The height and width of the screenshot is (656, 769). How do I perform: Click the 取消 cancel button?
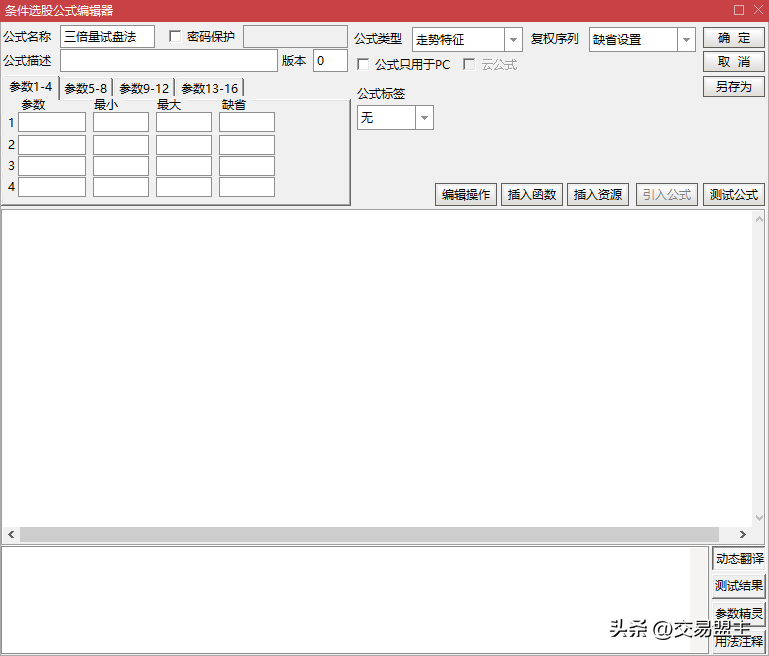coord(733,62)
